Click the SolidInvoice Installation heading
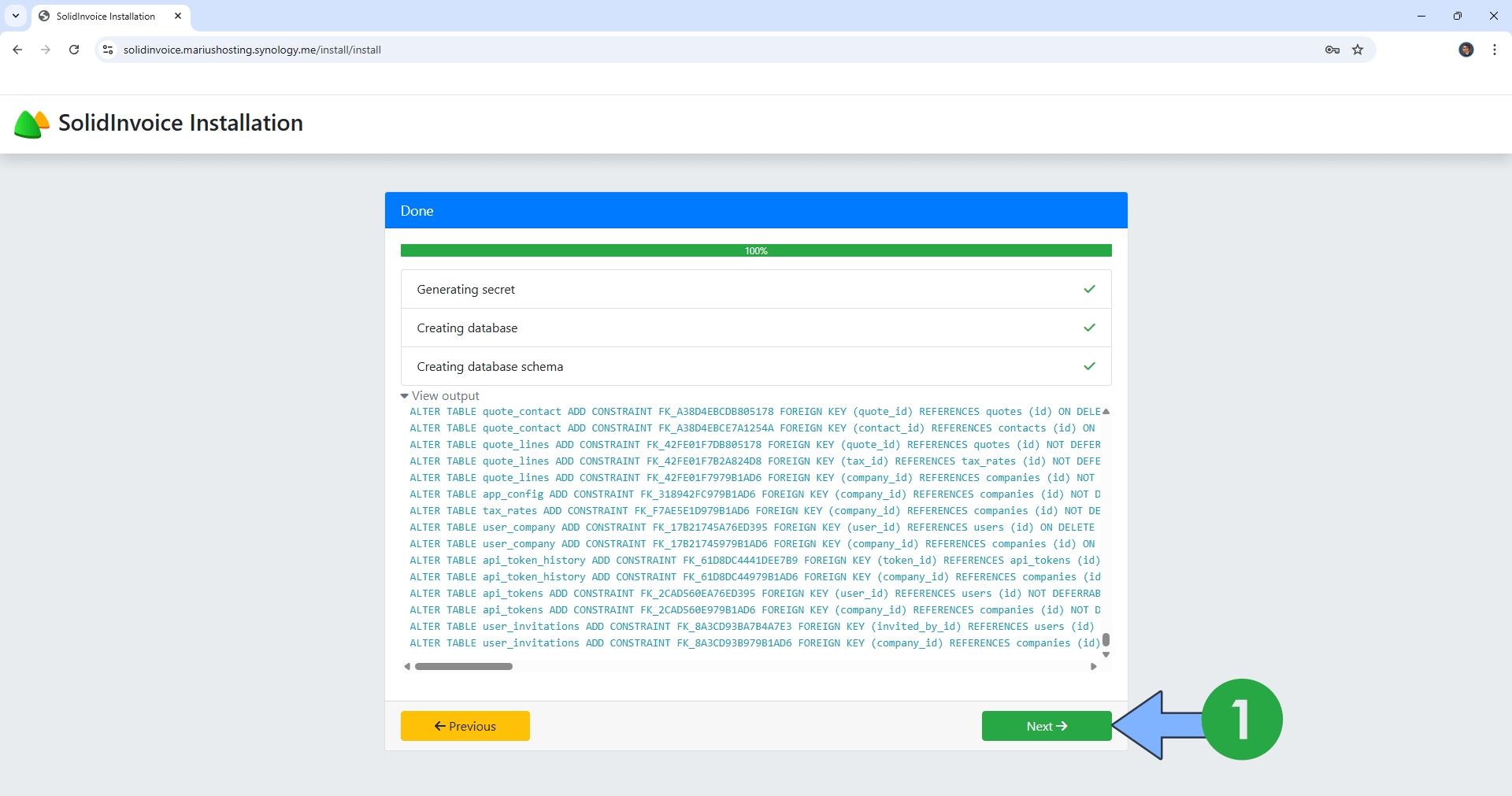Image resolution: width=1512 pixels, height=796 pixels. click(180, 123)
